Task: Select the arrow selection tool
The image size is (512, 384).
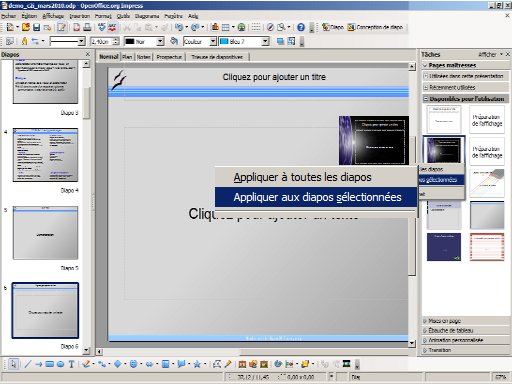Action: point(13,364)
